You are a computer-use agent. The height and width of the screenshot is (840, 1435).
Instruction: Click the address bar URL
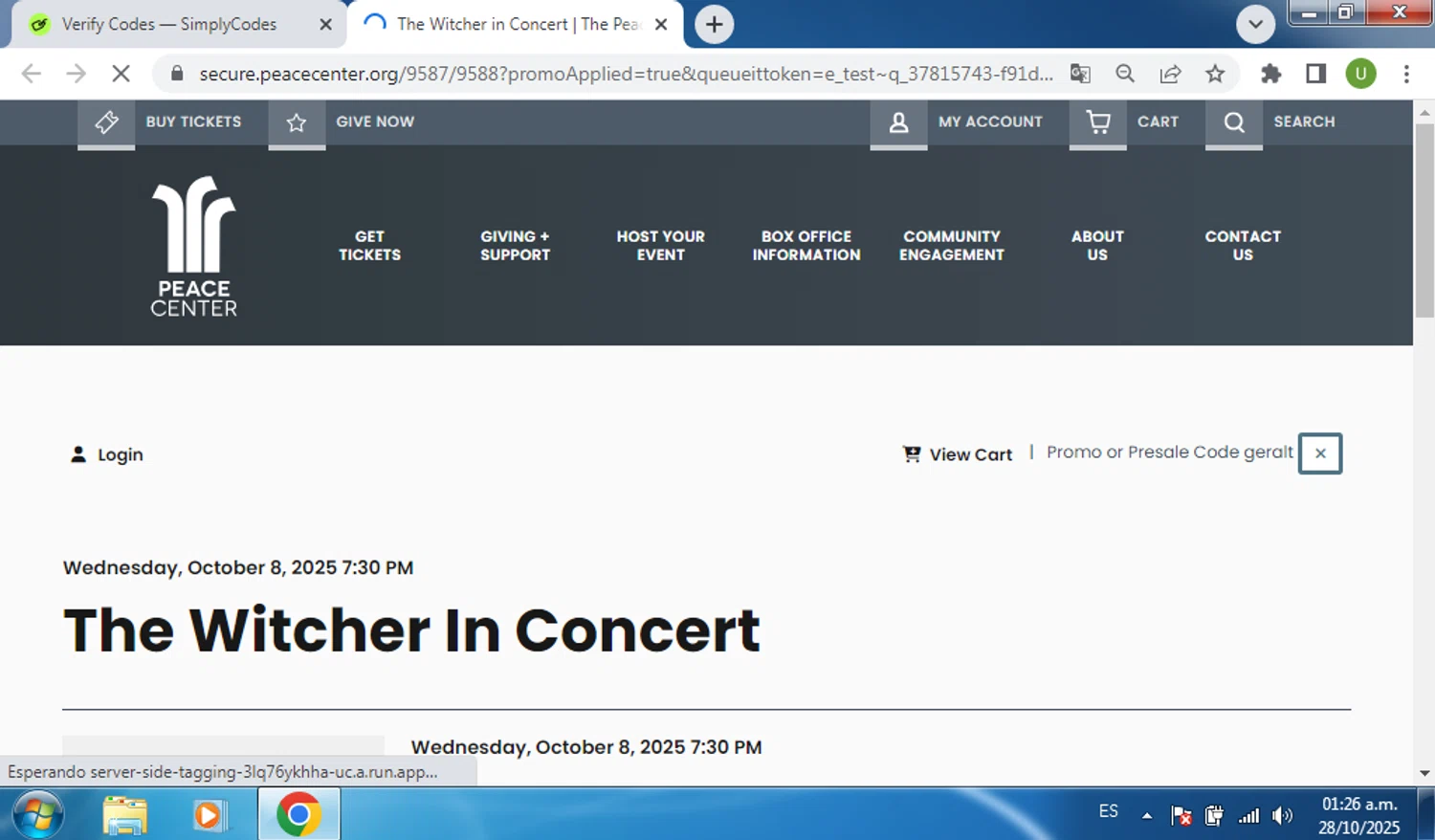pyautogui.click(x=626, y=74)
